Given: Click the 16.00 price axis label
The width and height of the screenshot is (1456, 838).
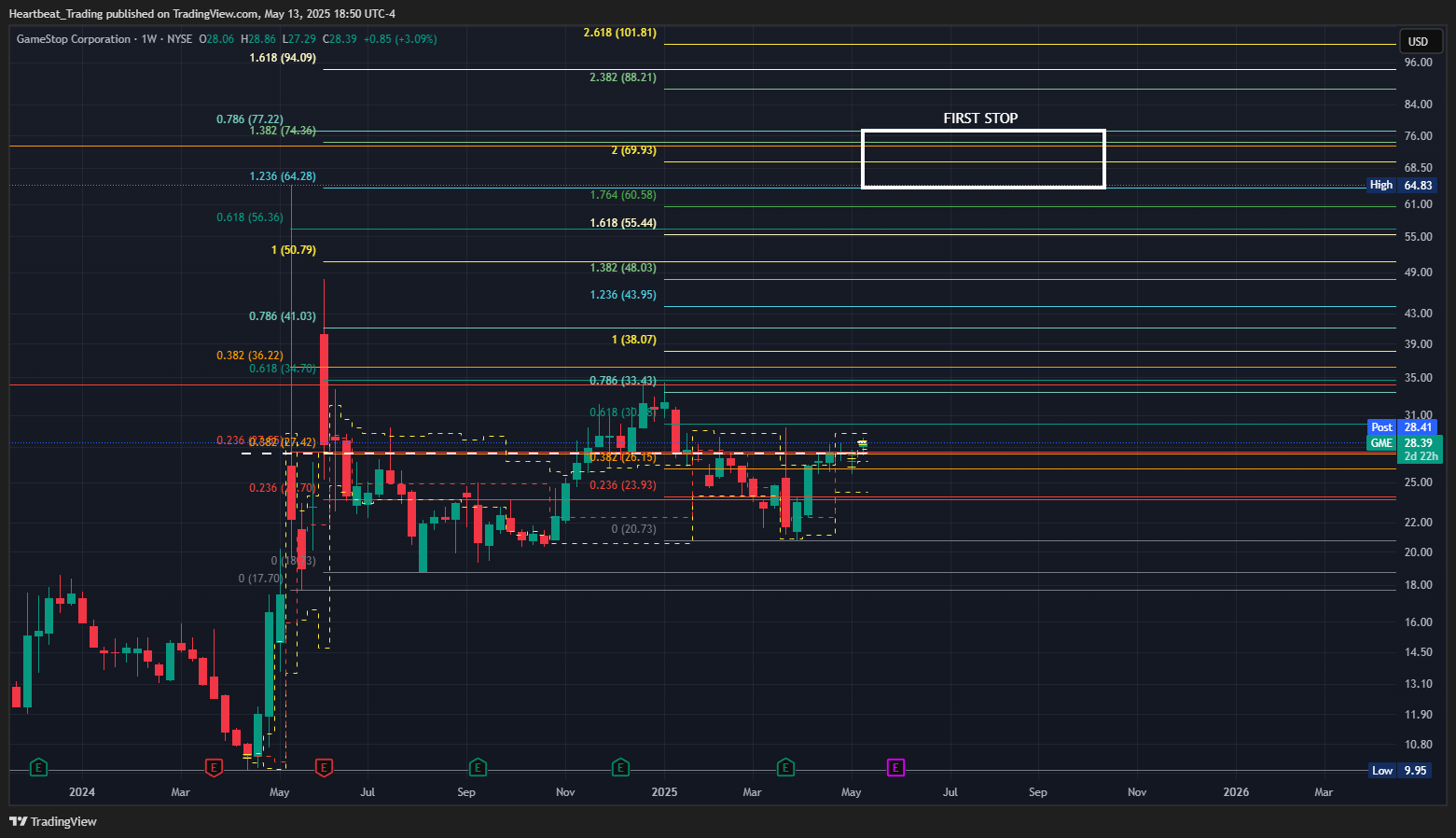Looking at the screenshot, I should 1418,622.
